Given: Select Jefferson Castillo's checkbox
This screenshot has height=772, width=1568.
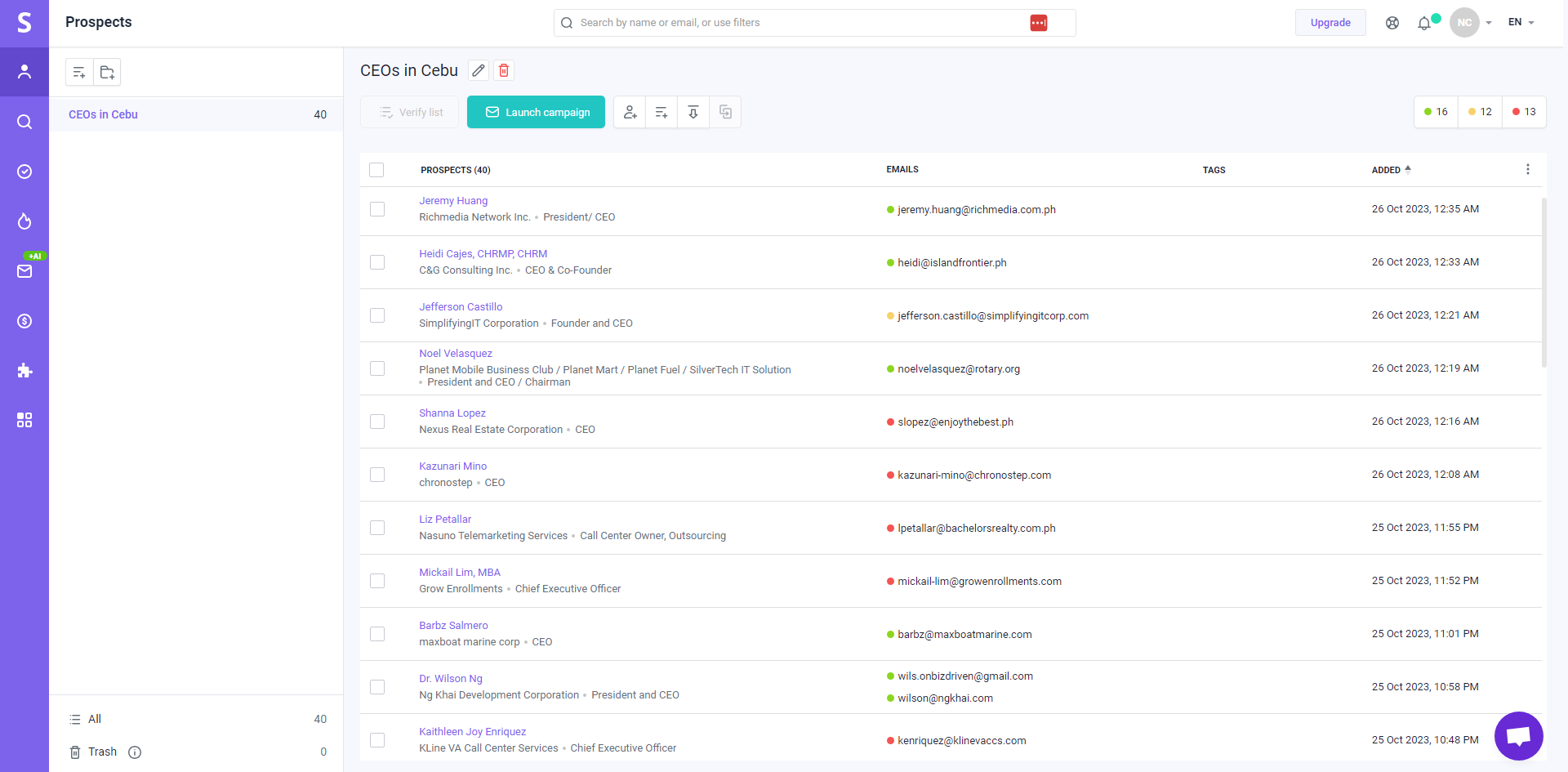Looking at the screenshot, I should 377,315.
